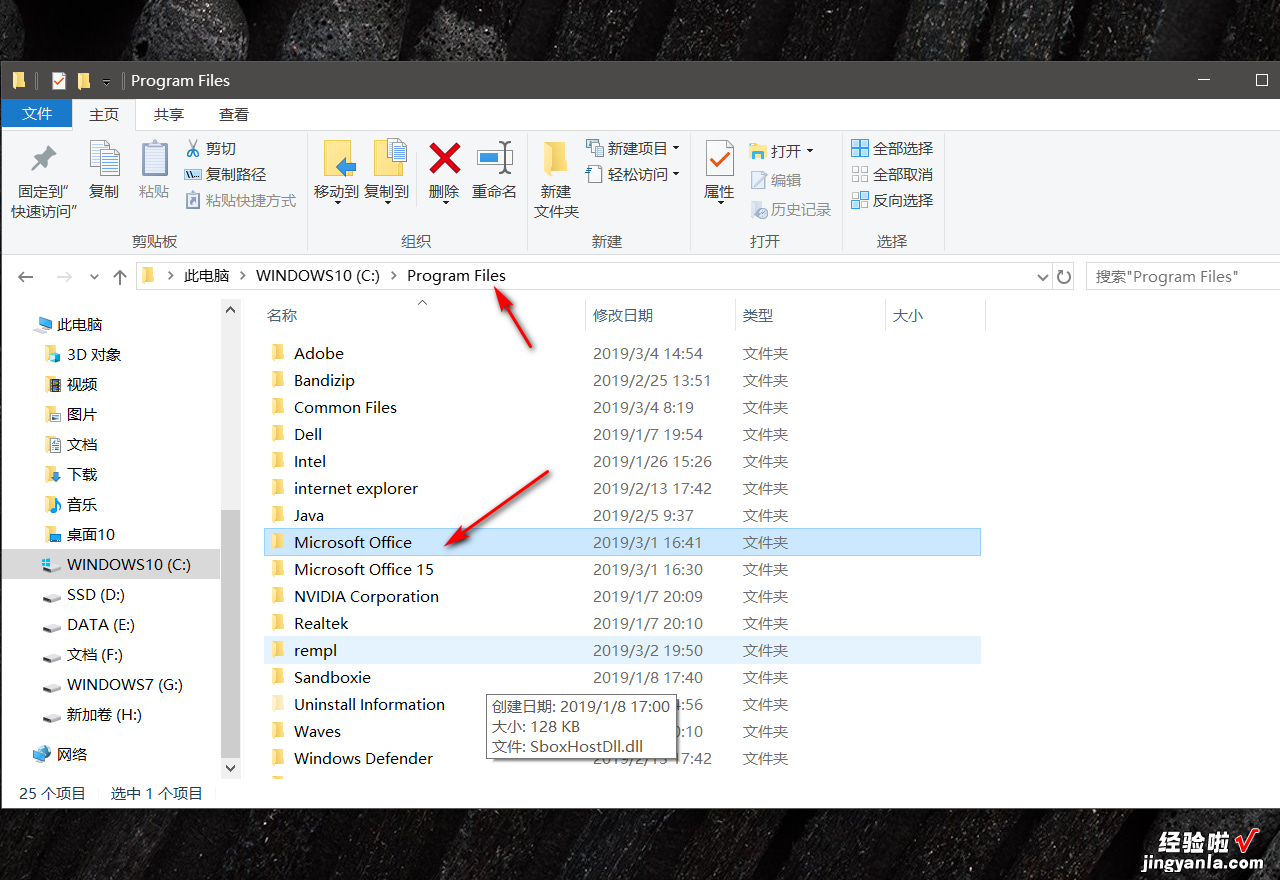The image size is (1280, 880).
Task: Open the Delete (删除) dropdown arrow
Action: click(444, 202)
